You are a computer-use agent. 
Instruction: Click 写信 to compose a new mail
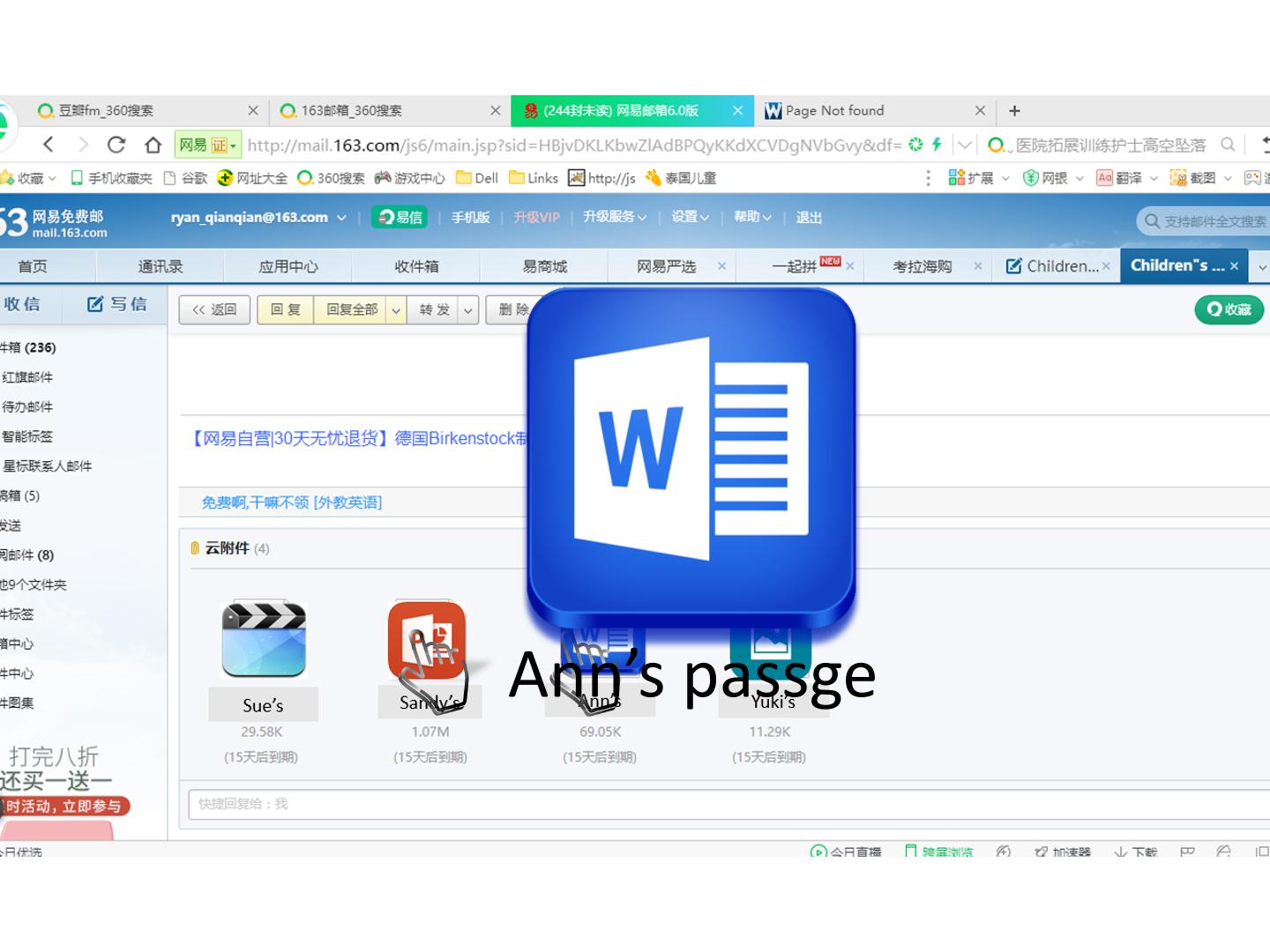click(116, 304)
